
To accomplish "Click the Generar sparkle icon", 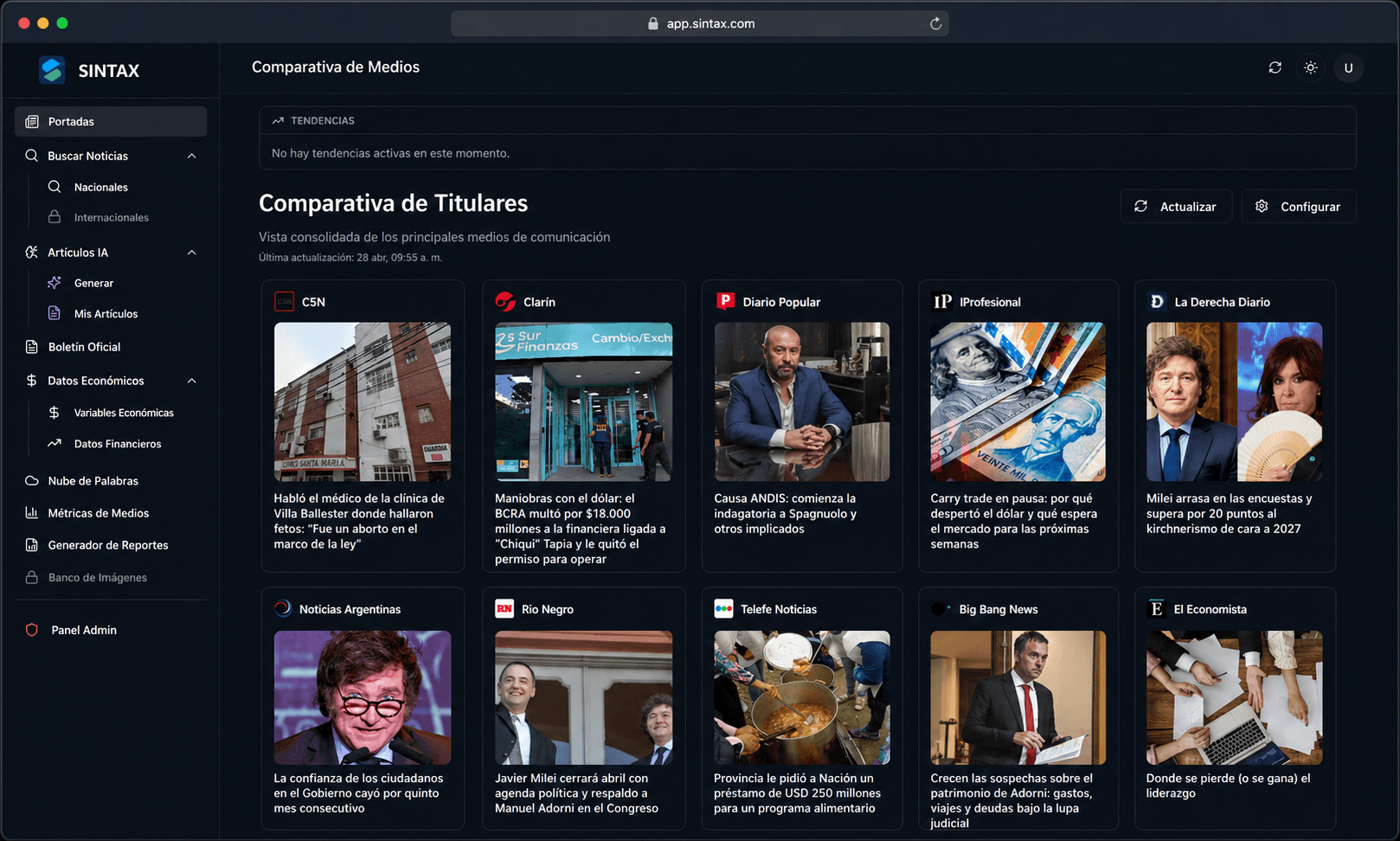I will [55, 283].
